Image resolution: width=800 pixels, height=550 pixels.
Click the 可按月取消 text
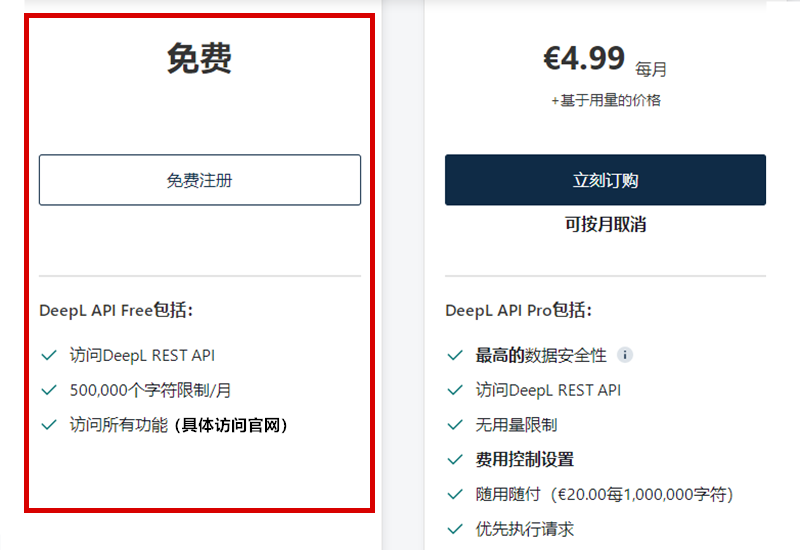coord(605,225)
